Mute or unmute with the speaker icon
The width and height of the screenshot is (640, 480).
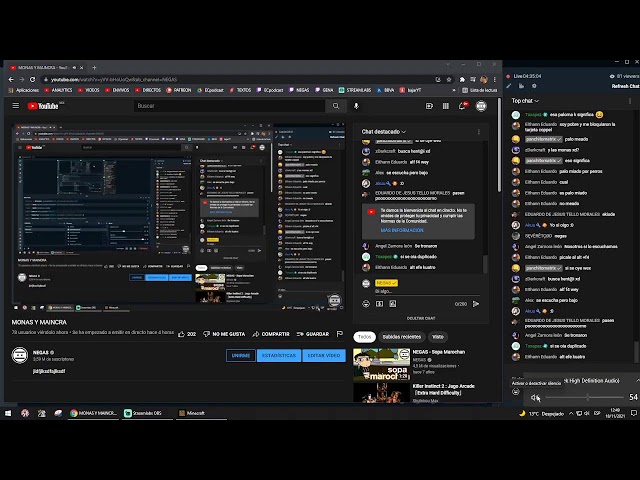coord(535,397)
